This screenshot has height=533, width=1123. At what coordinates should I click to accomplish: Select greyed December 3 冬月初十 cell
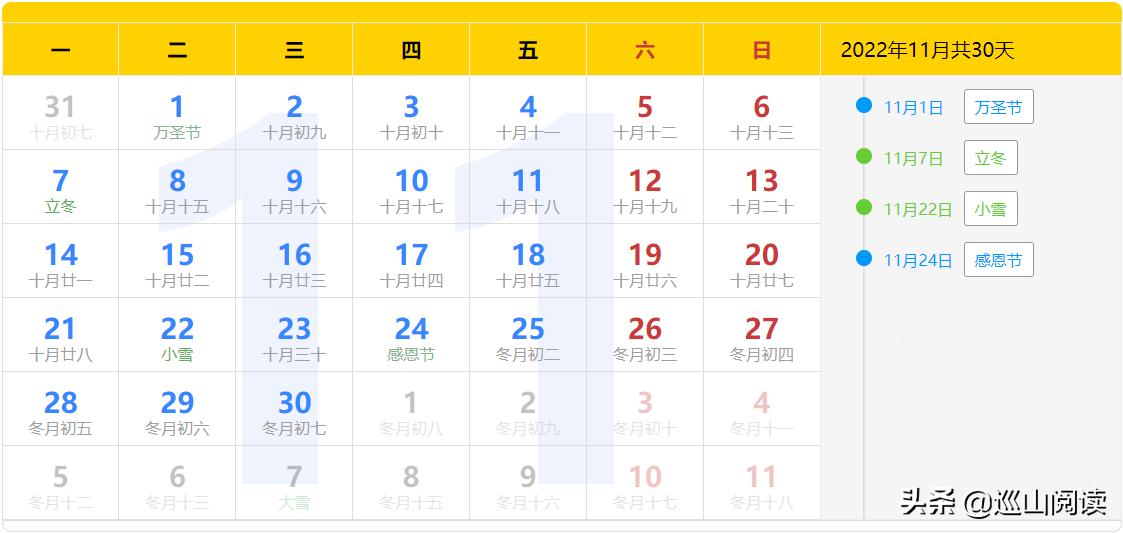645,409
